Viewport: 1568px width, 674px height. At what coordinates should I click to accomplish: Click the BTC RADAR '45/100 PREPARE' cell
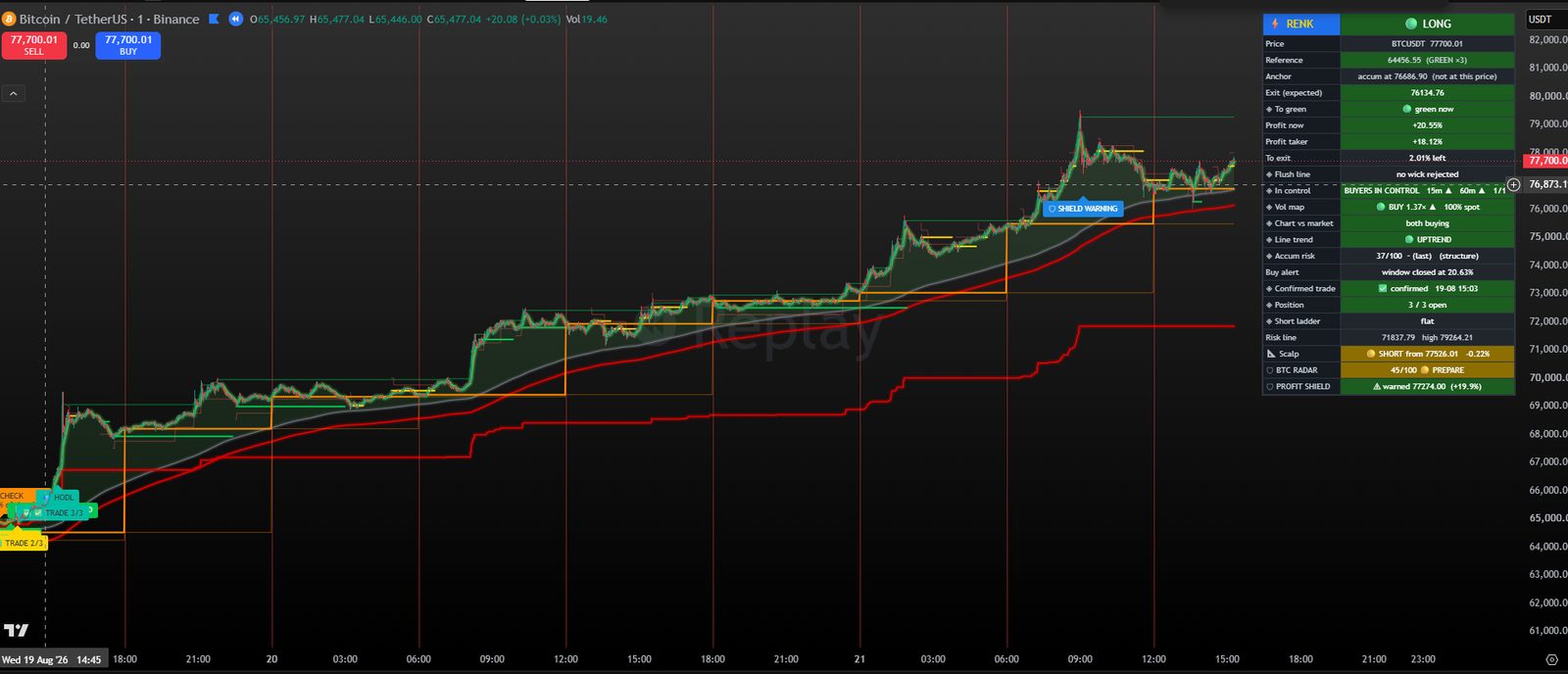click(x=1427, y=370)
